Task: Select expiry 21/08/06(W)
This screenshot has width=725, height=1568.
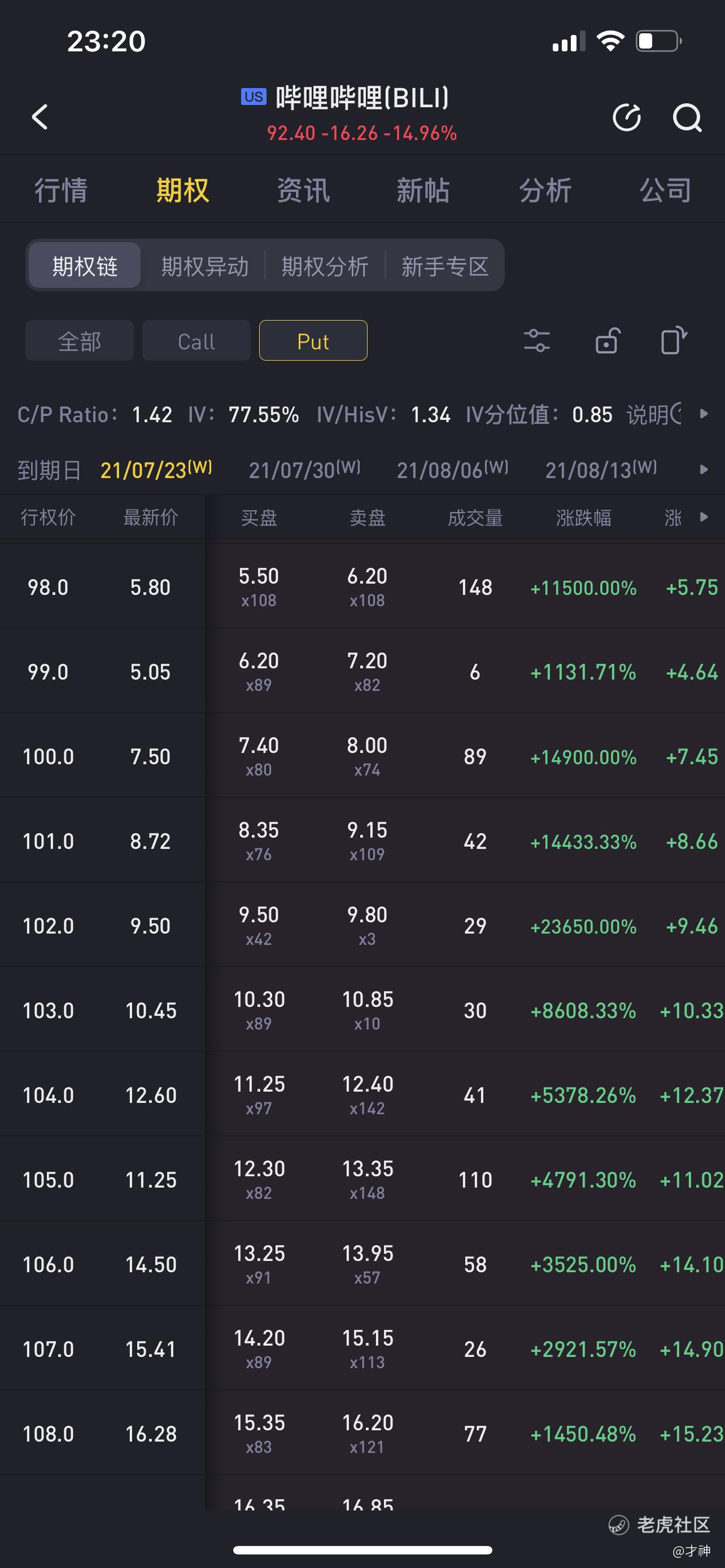Action: pyautogui.click(x=453, y=469)
